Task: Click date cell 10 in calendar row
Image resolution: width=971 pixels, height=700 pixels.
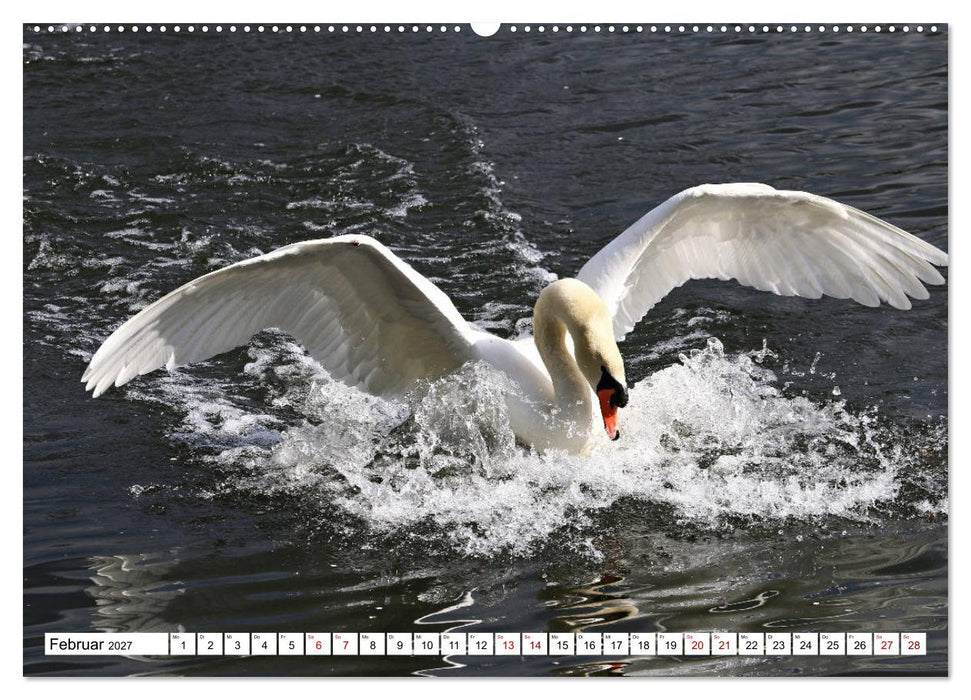Action: (x=427, y=644)
